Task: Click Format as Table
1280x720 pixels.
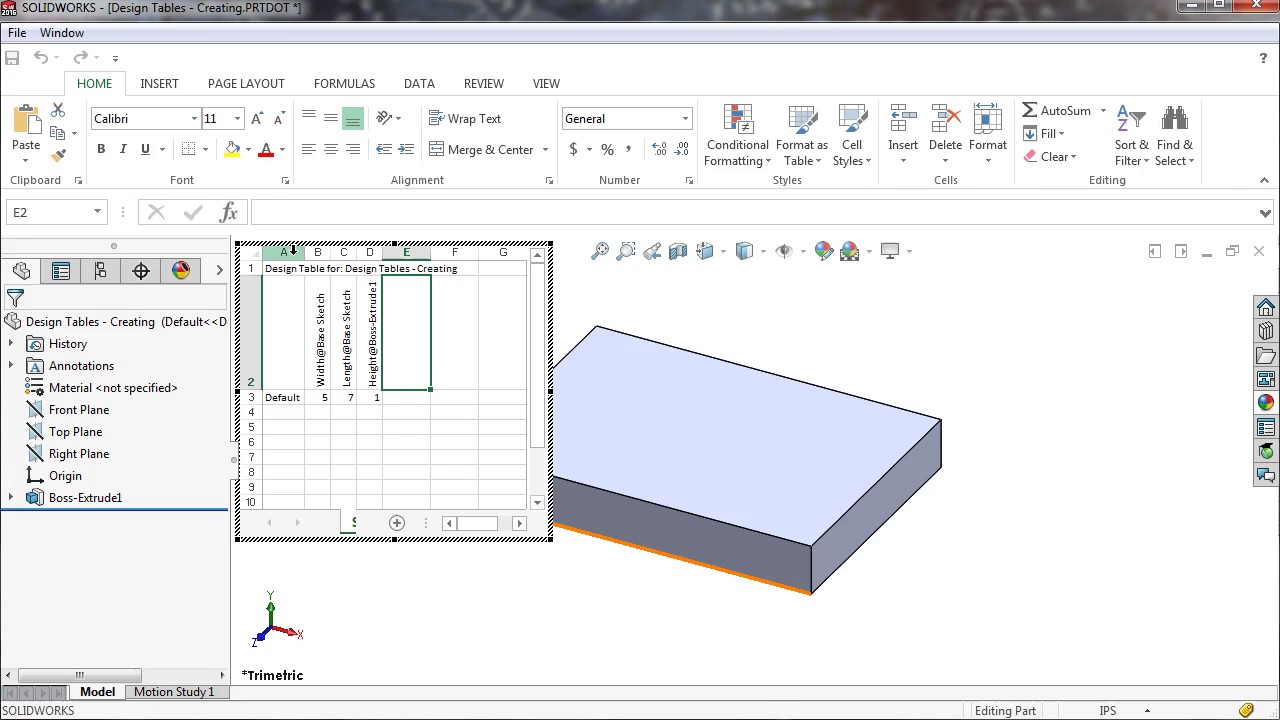Action: [x=802, y=136]
